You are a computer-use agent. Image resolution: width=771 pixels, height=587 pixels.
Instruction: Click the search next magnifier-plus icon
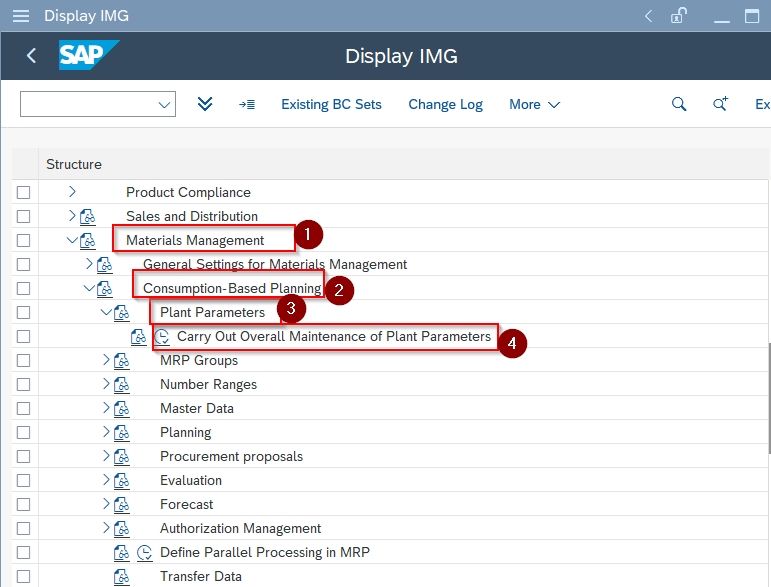[720, 104]
